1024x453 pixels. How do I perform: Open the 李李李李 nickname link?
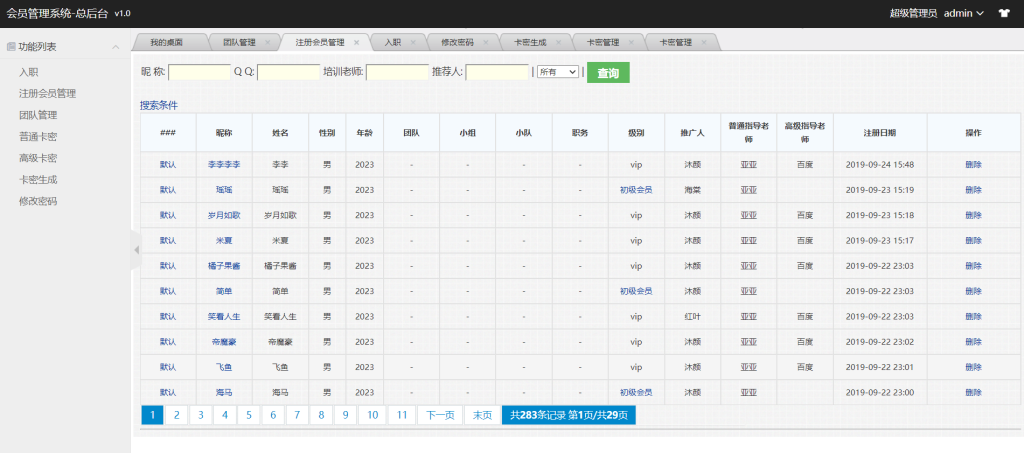tap(224, 164)
